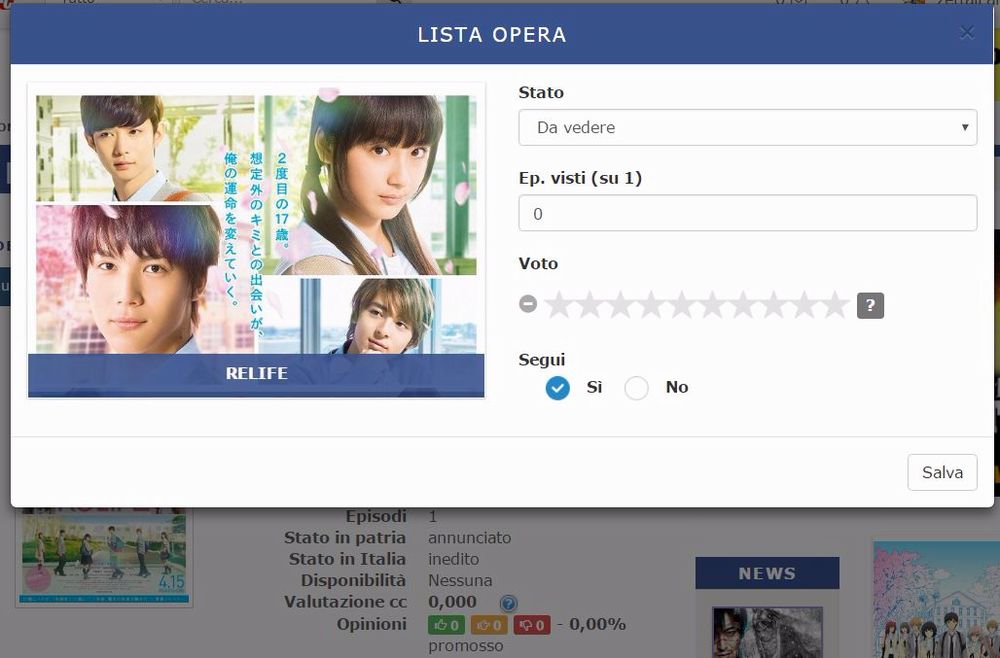Rate the opera ten stars
The image size is (1000, 658).
click(834, 305)
